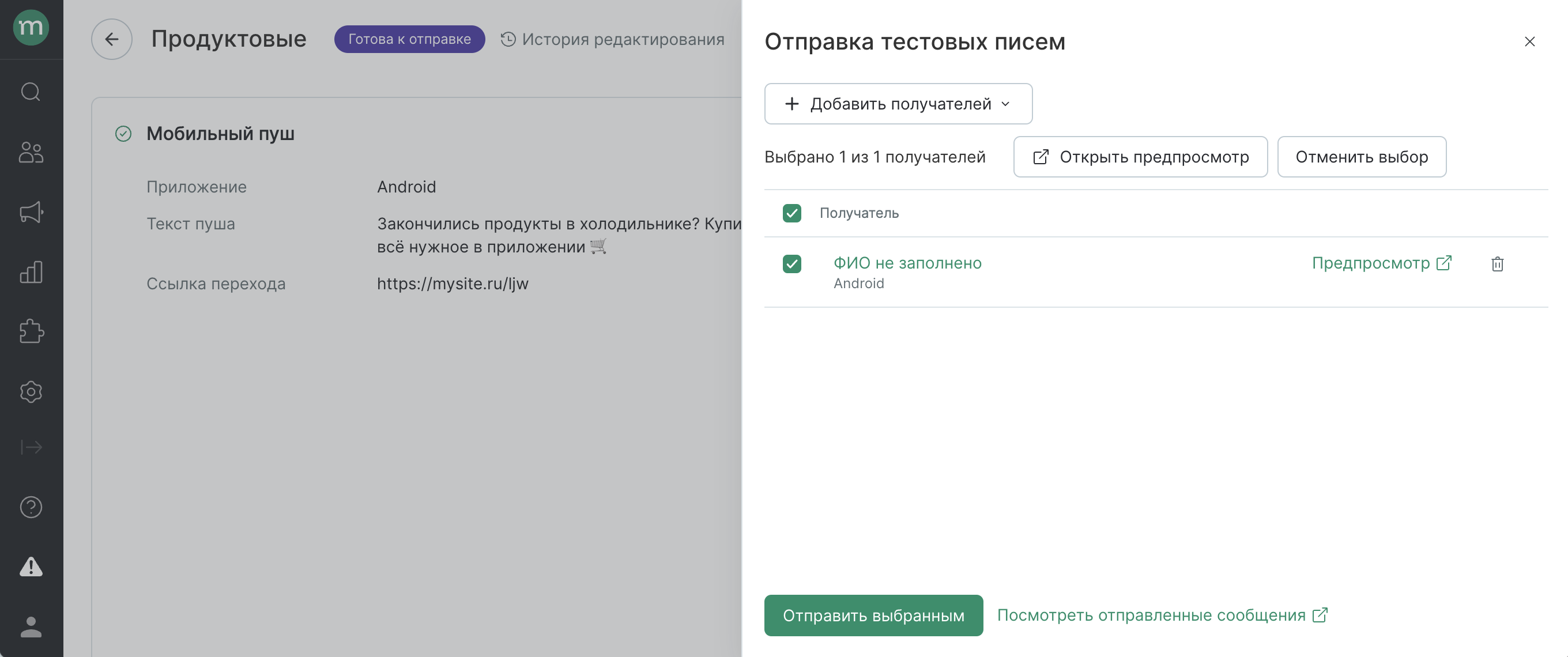Click the https://mysite.ru/ljw link text
1568x657 pixels.
(453, 284)
